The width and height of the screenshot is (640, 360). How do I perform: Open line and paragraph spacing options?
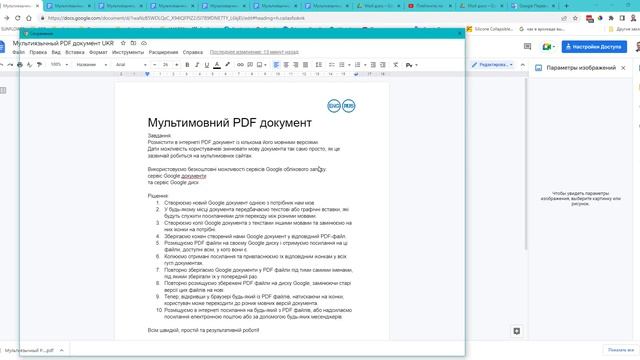click(x=319, y=64)
